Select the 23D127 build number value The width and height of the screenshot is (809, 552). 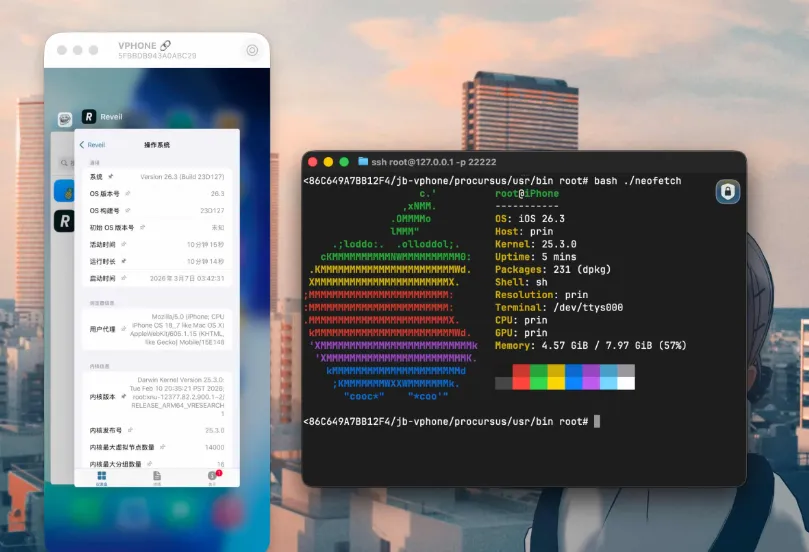tap(212, 210)
